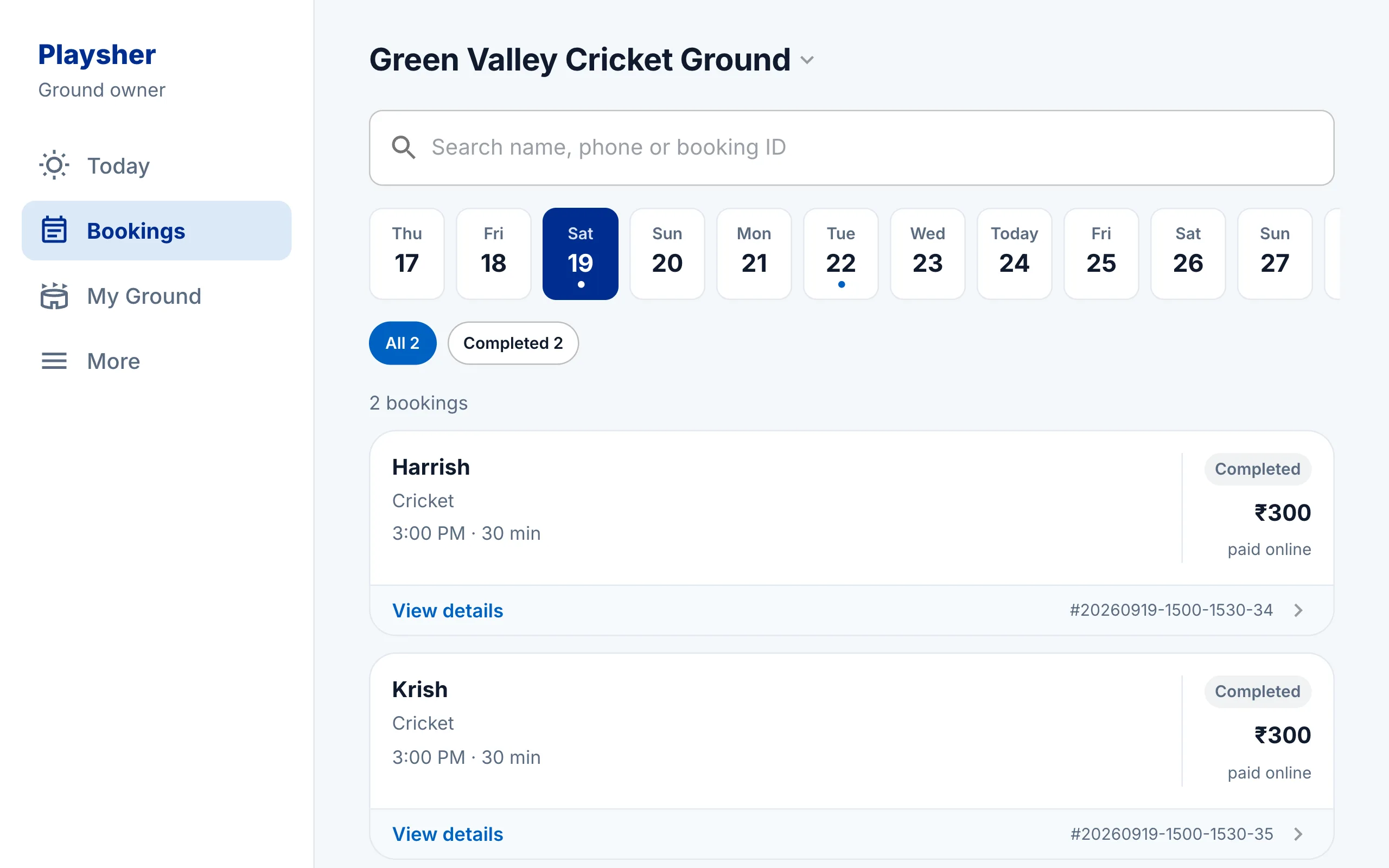Screen dimensions: 1389x868
Task: Select date Fri 25
Action: click(x=1101, y=253)
